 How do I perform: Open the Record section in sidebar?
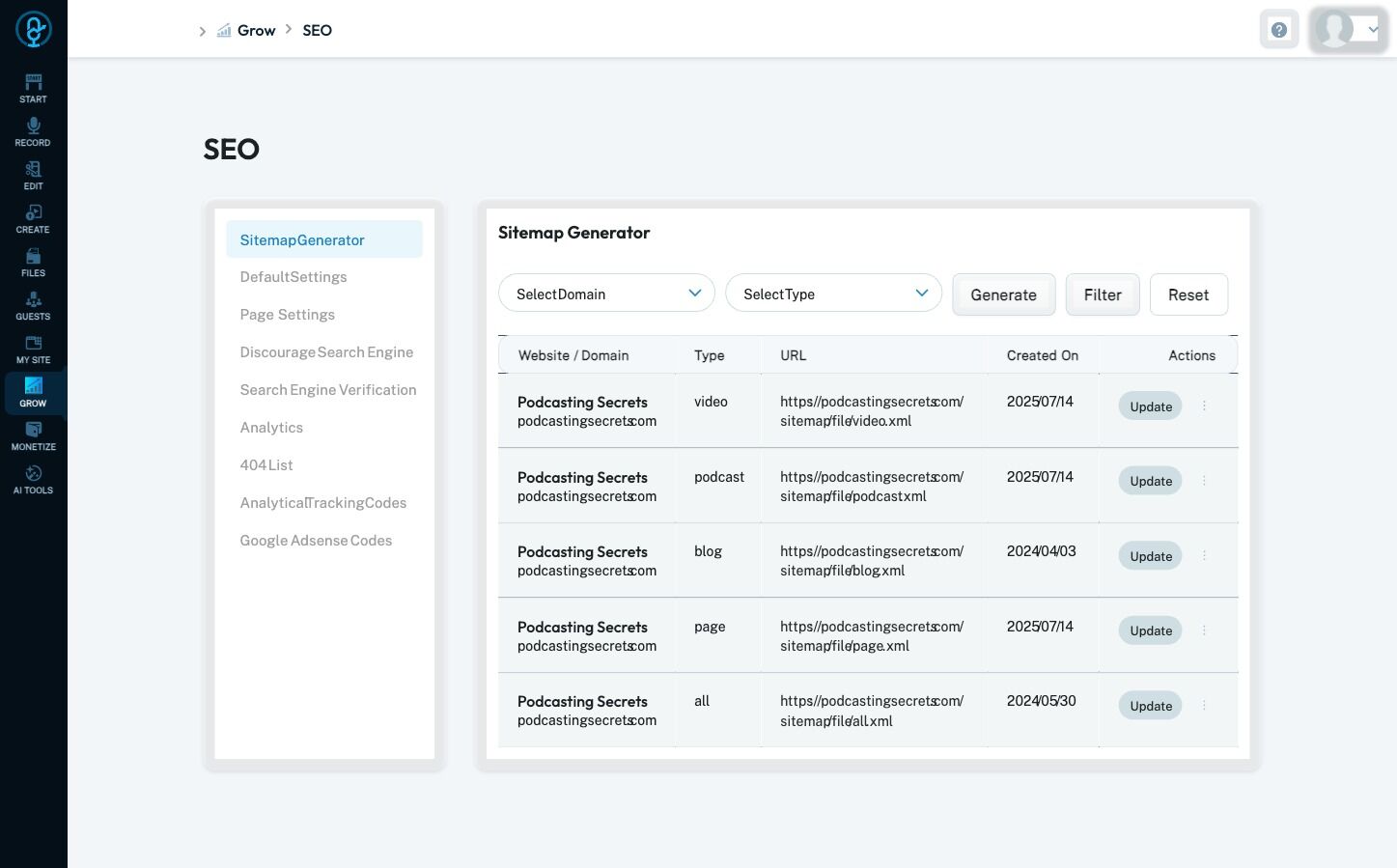click(33, 132)
